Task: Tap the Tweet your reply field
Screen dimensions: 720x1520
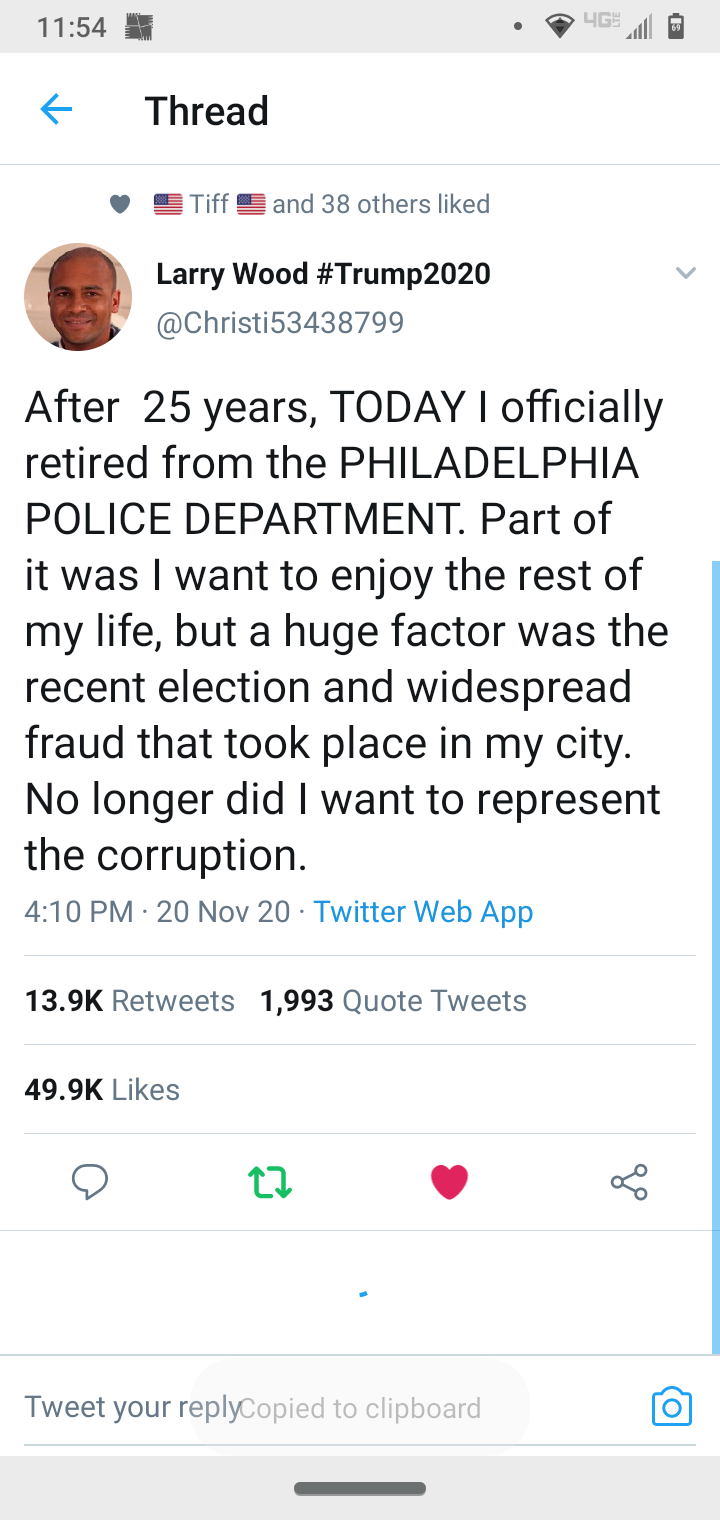Action: [x=130, y=1407]
